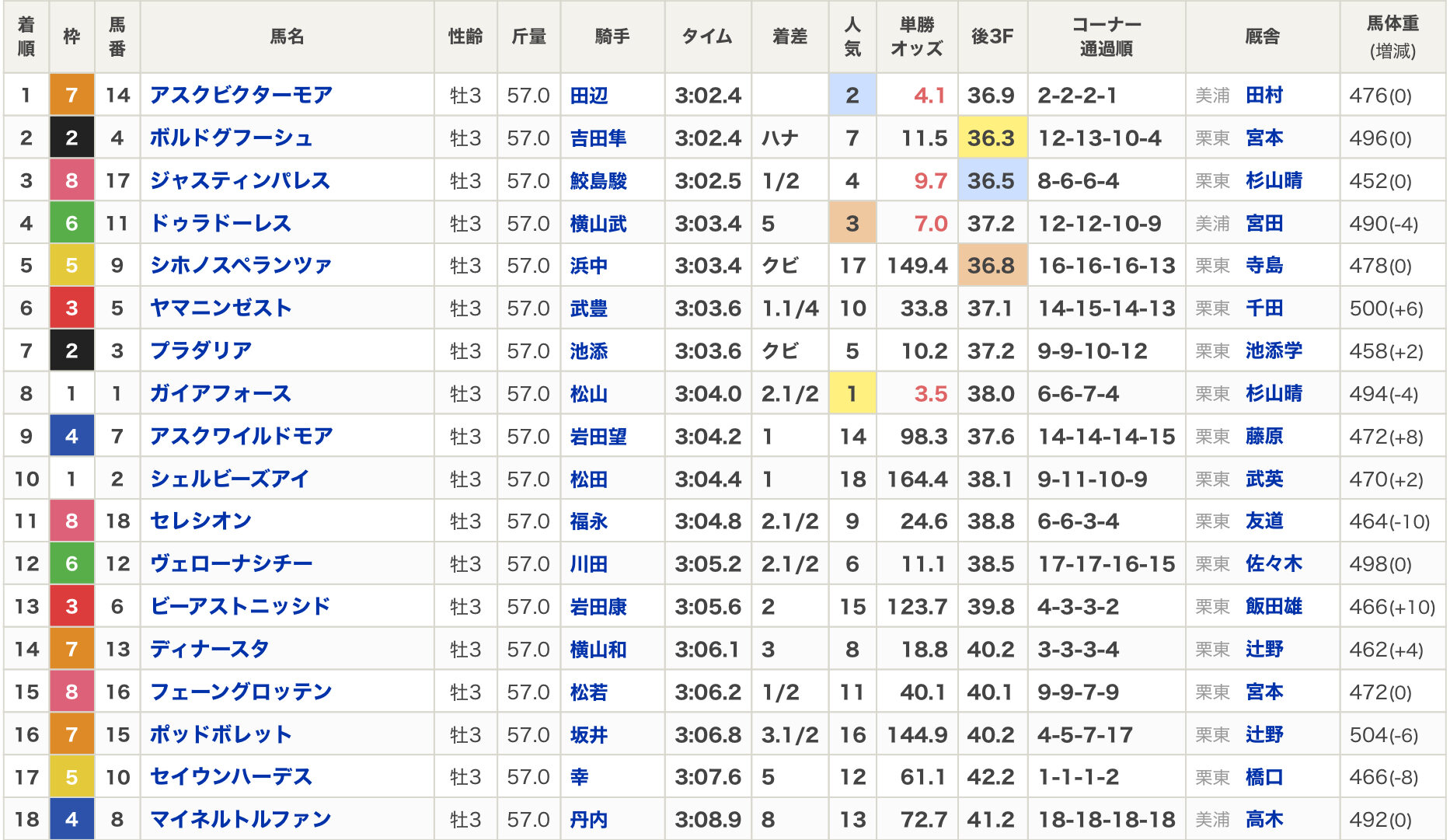Viewport: 1450px width, 840px height.
Task: Select horse link ガイアフォース
Action: tap(220, 394)
